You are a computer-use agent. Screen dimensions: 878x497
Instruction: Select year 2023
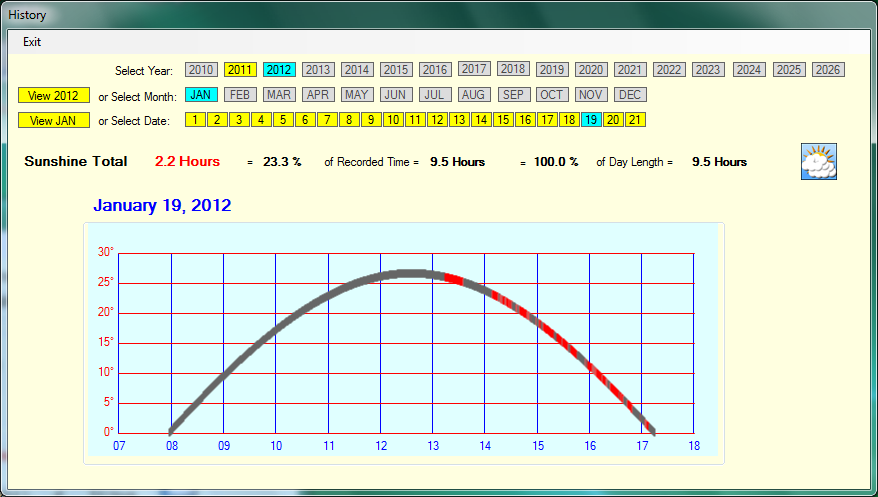[x=708, y=69]
